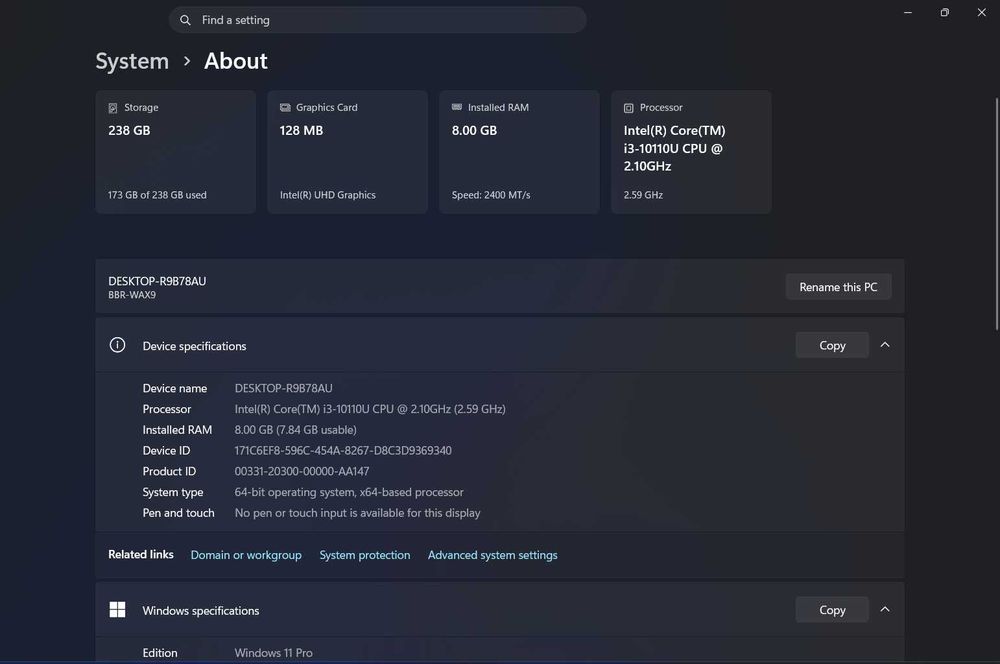Restore down the Settings window
The height and width of the screenshot is (664, 1000).
click(945, 13)
